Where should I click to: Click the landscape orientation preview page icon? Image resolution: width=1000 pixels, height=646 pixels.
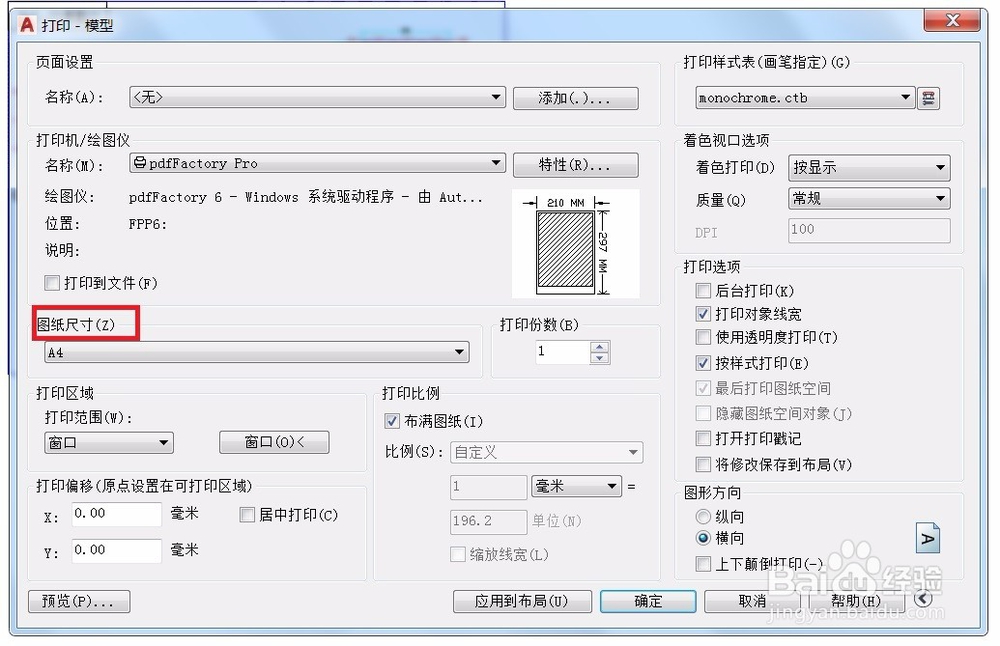(x=928, y=538)
